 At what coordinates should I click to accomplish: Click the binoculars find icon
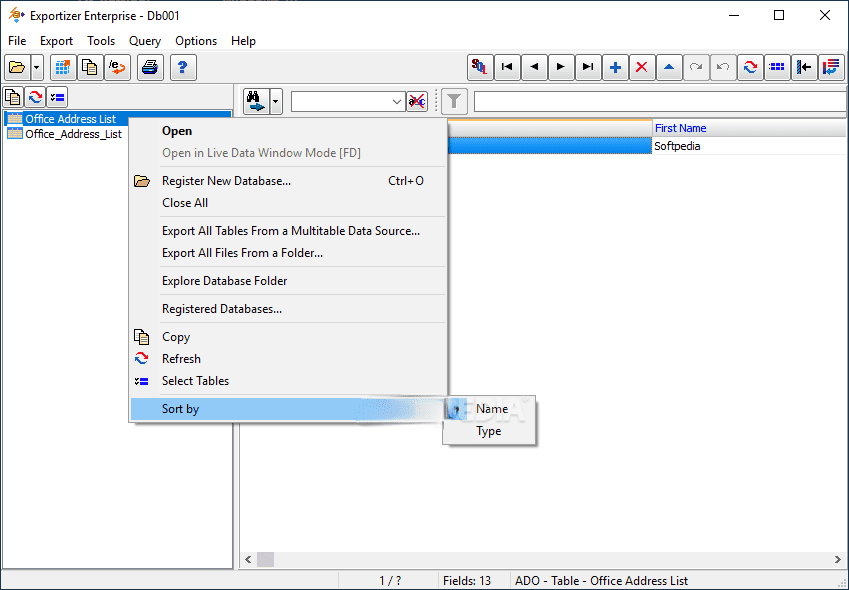coord(256,101)
